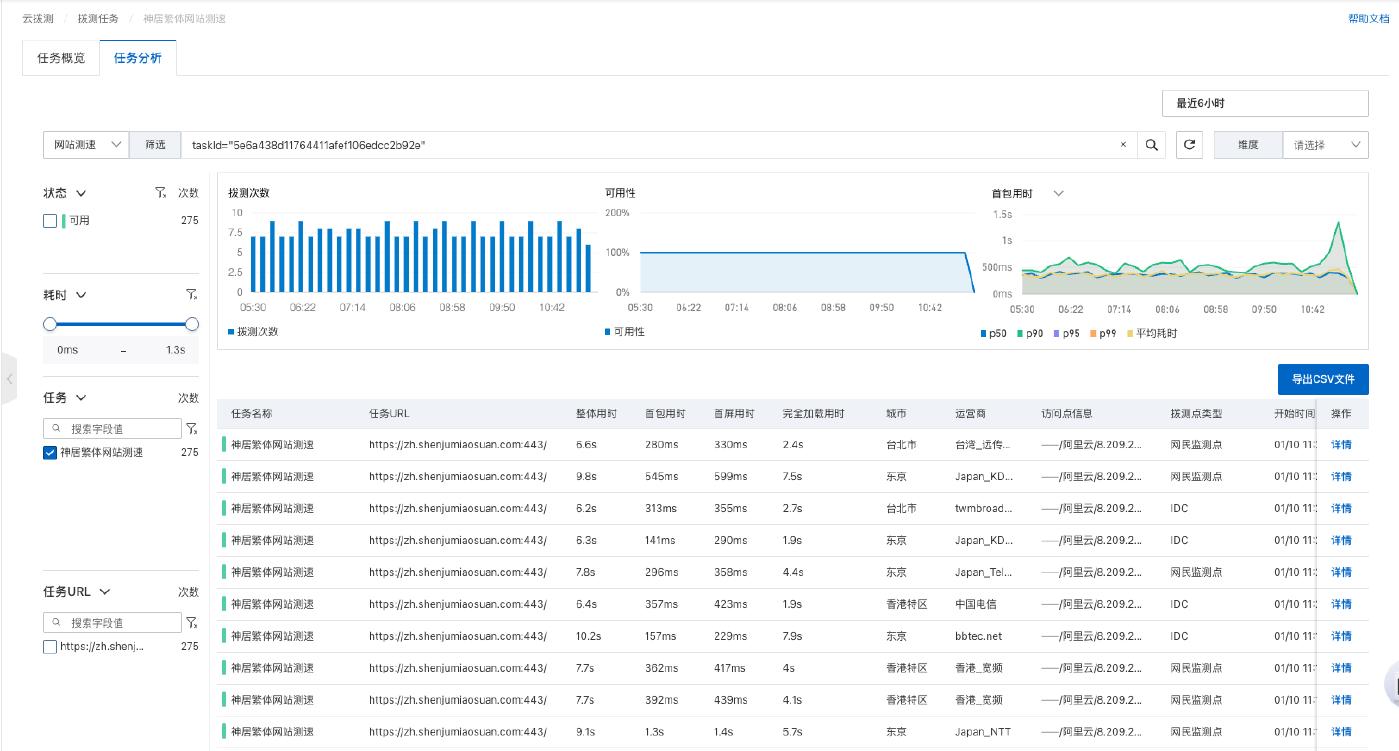Click the filter icon beside 状态 section

pyautogui.click(x=161, y=193)
